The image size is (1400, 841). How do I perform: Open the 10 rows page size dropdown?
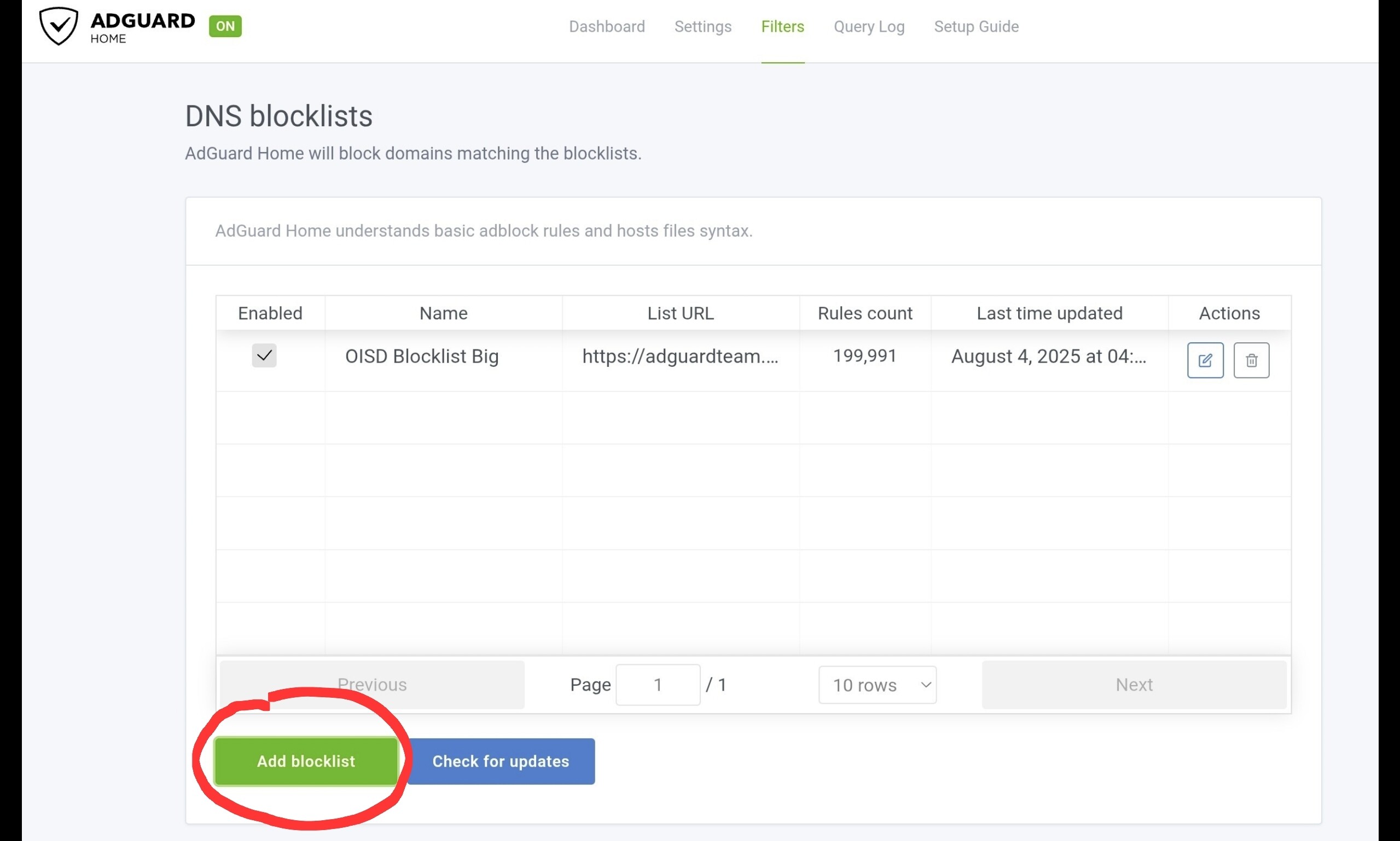[876, 685]
